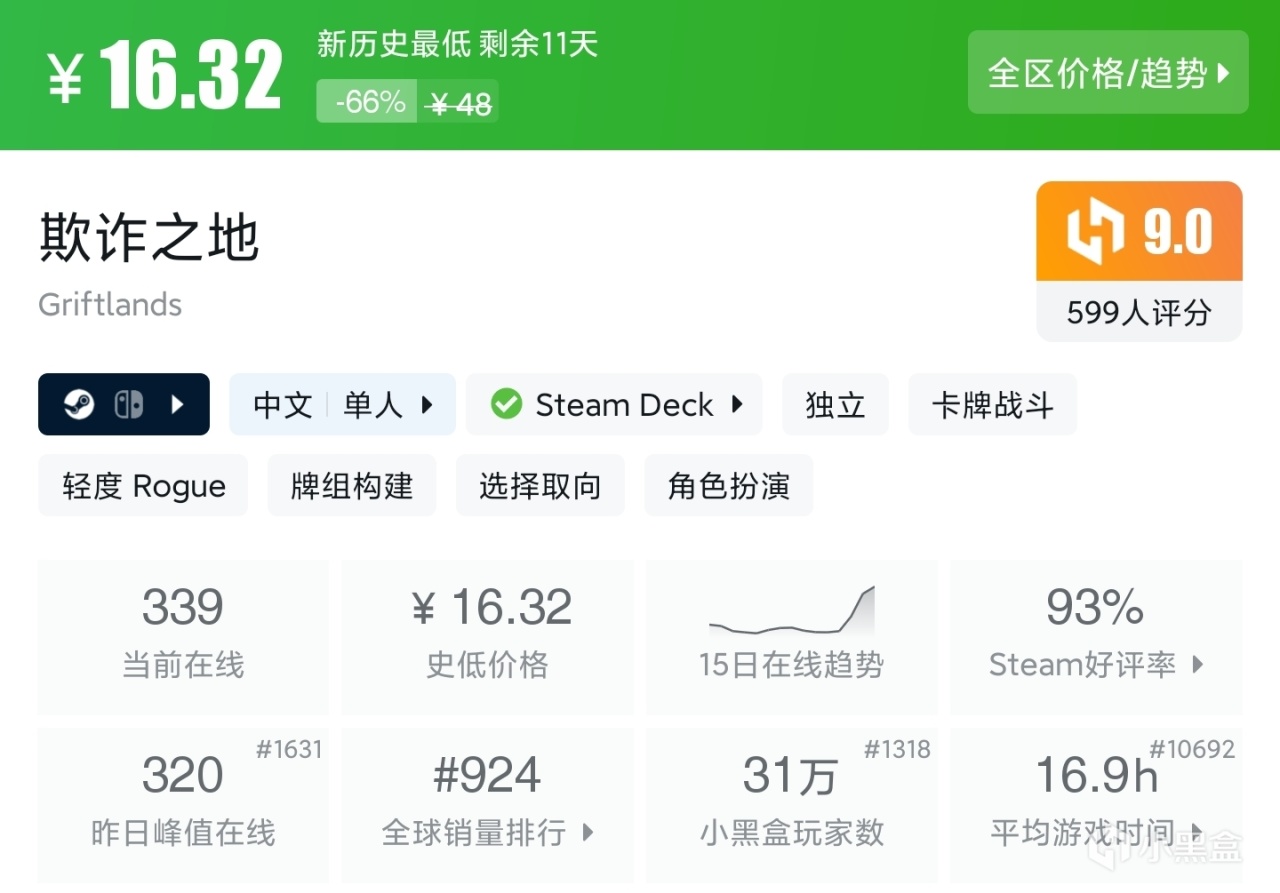Click the green Steam Deck verified checkmark
The image size is (1280, 893).
tap(506, 405)
